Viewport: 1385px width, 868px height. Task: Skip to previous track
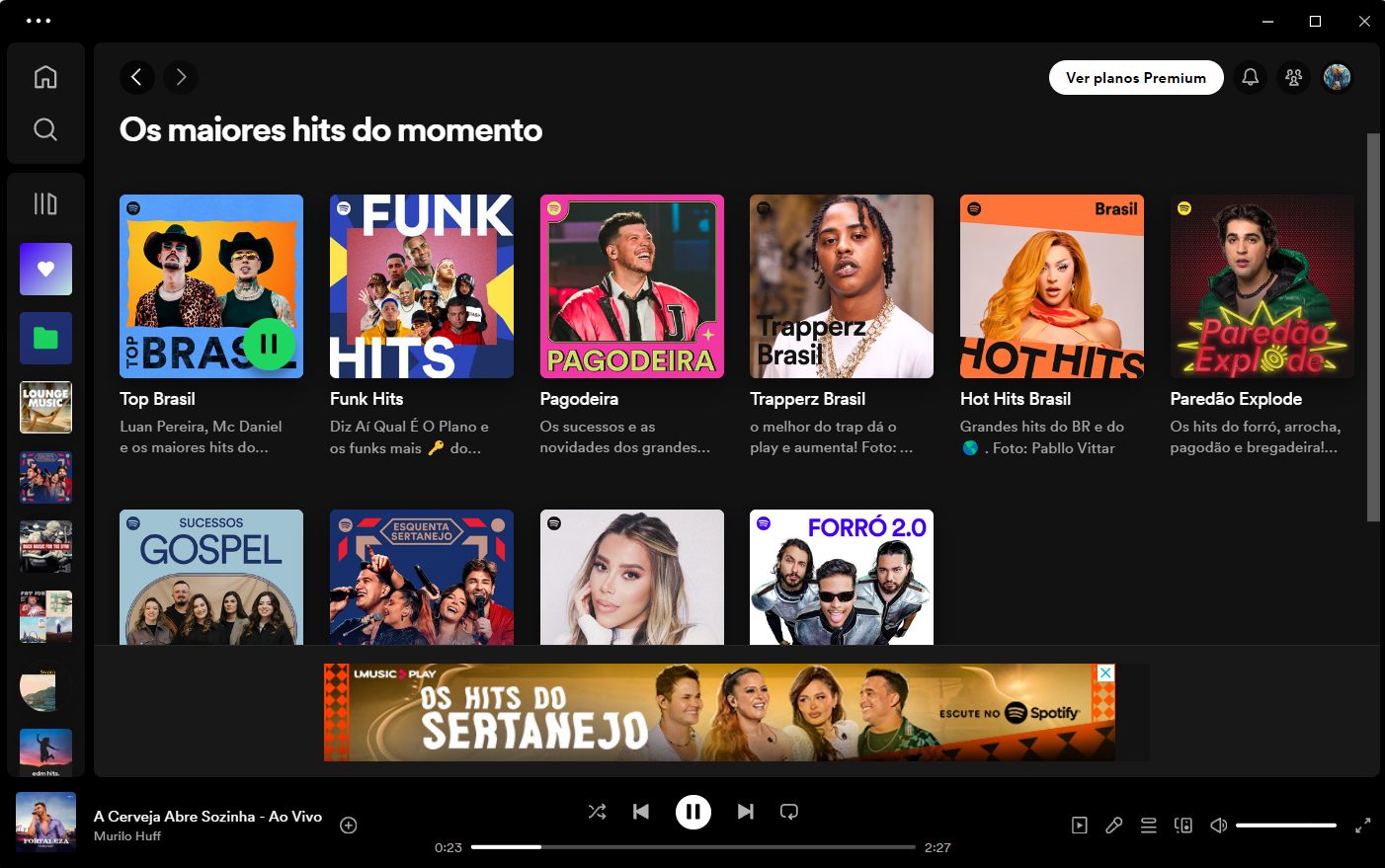(x=641, y=812)
